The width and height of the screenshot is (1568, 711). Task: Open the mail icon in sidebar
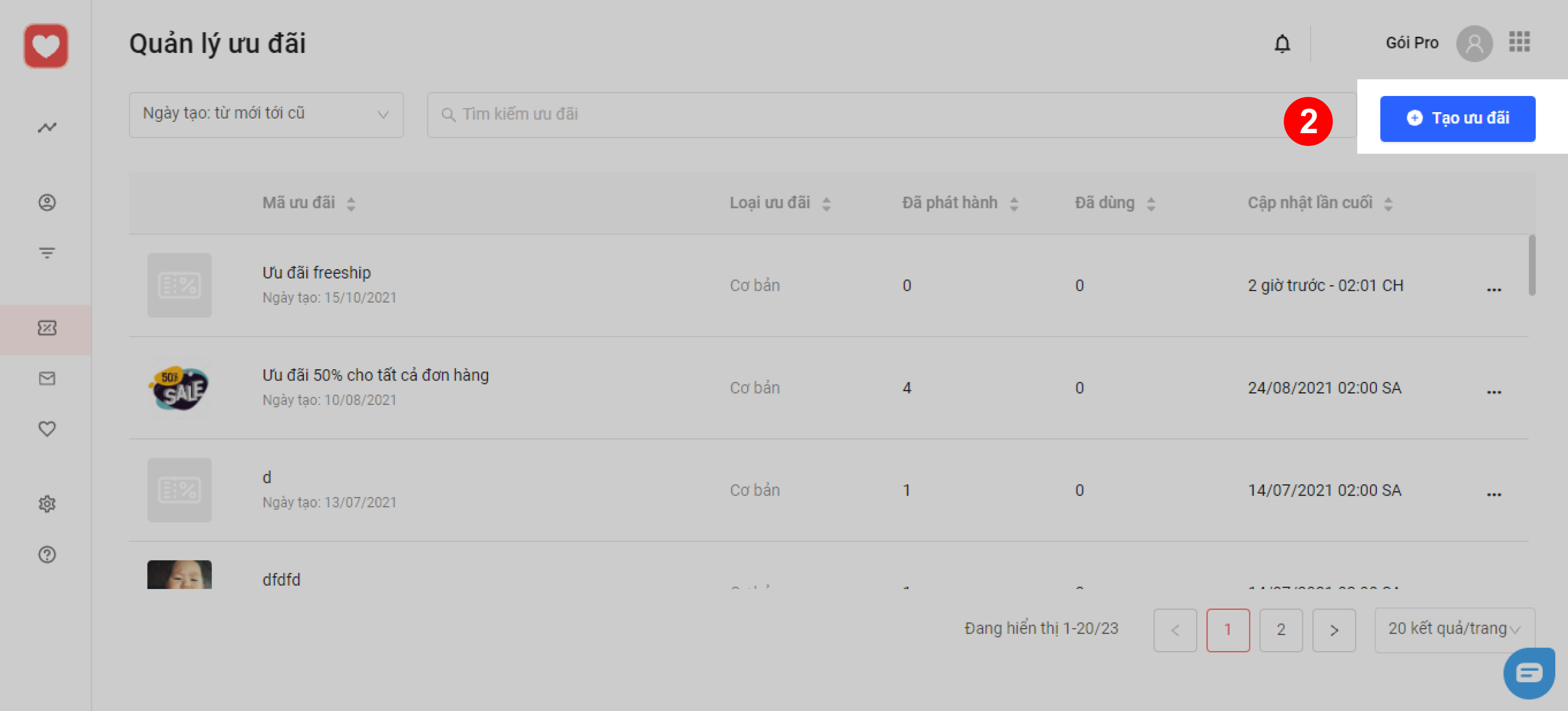[x=47, y=379]
